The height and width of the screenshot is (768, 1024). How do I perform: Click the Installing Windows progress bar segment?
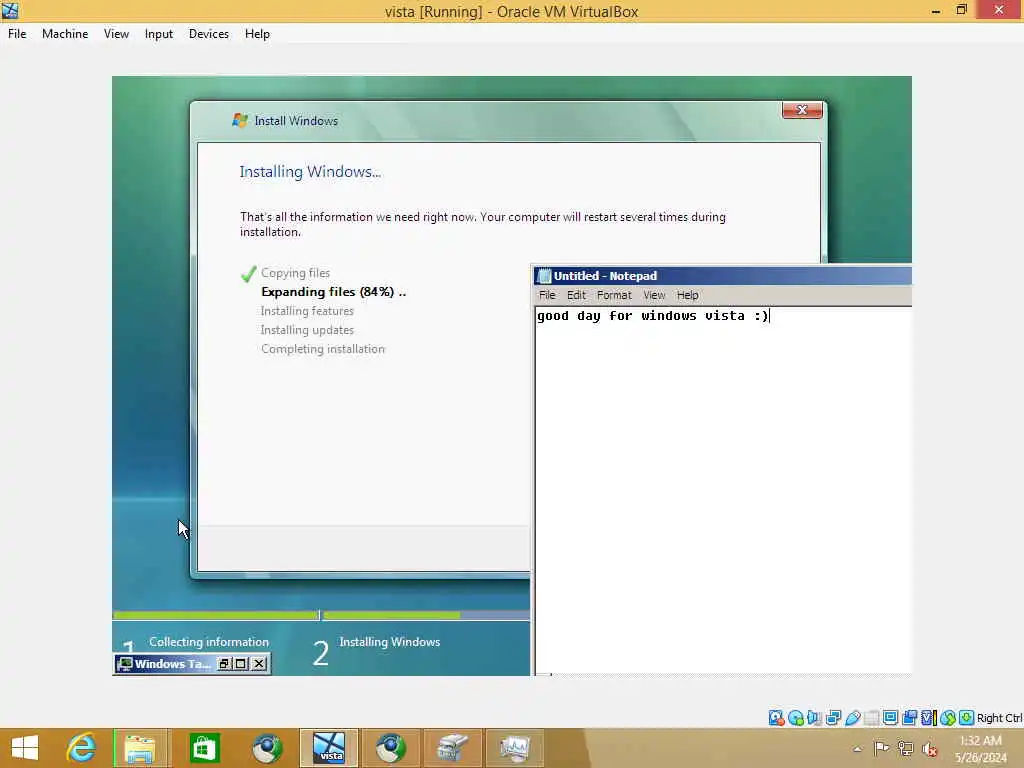pyautogui.click(x=426, y=615)
